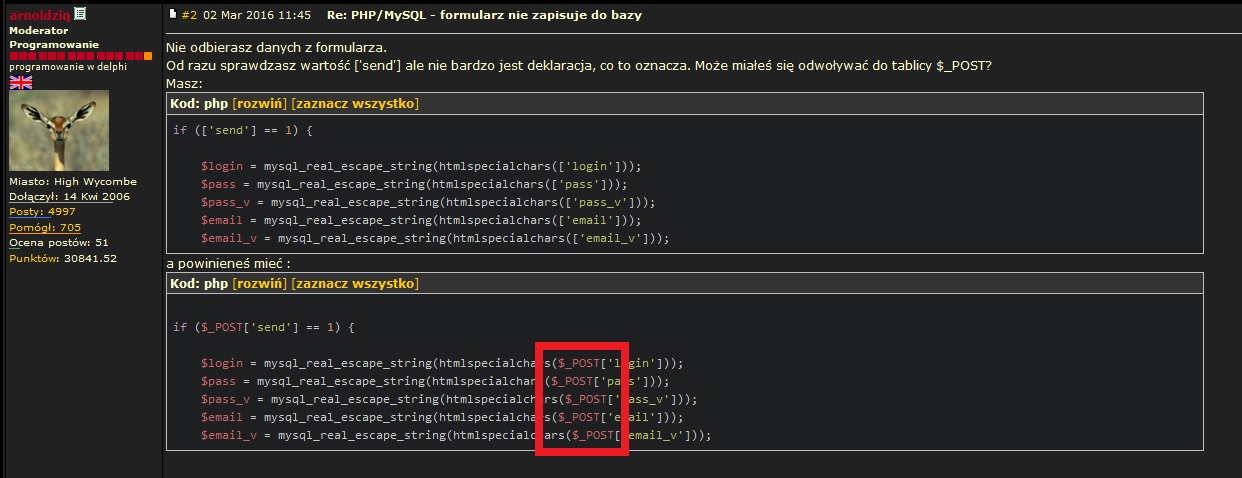The width and height of the screenshot is (1242, 478).
Task: Click the post date '02 Mar 2016 11:45'
Action: pos(256,15)
